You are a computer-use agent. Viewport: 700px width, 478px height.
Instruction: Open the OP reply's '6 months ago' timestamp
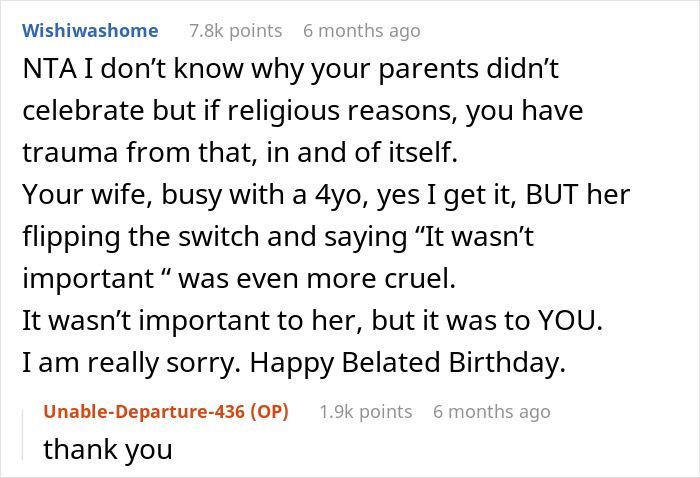coord(491,411)
